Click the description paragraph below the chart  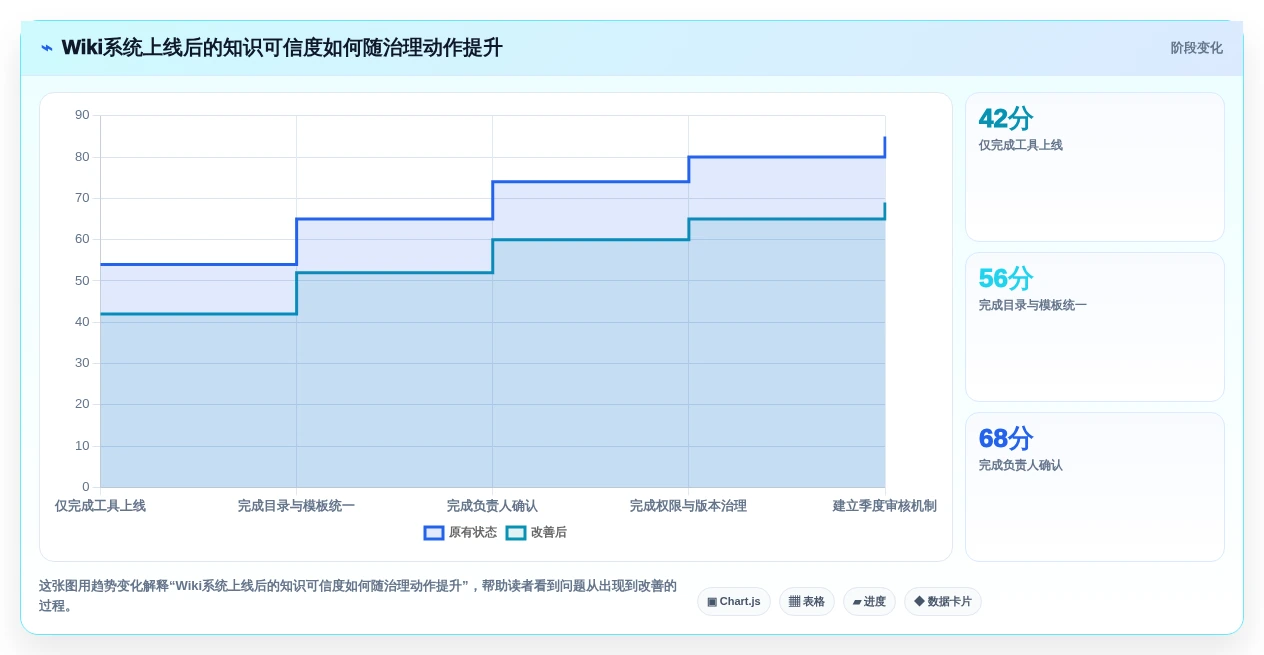point(358,596)
